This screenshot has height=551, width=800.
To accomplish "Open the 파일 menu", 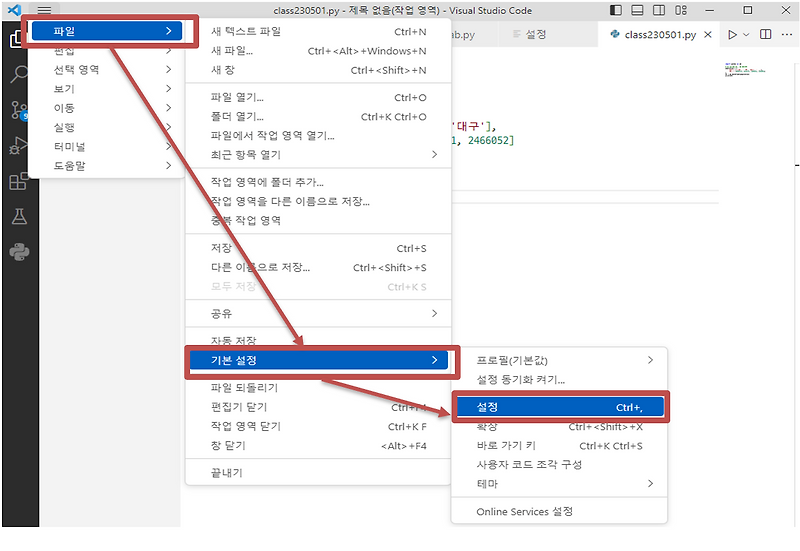I will pyautogui.click(x=107, y=31).
